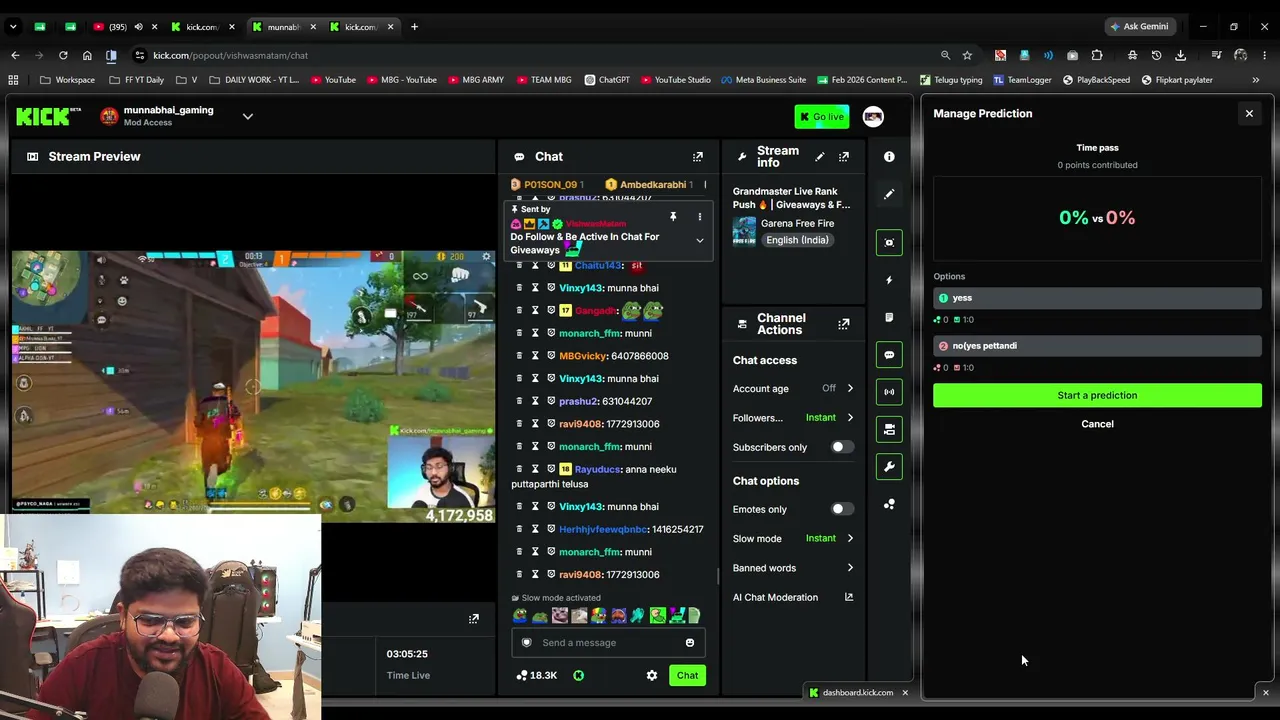This screenshot has width=1280, height=720.
Task: Switch to the YouTube (395) browser tab
Action: pyautogui.click(x=125, y=27)
